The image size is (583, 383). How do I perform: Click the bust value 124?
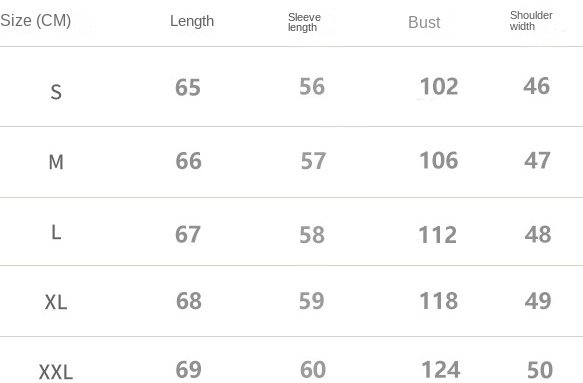click(x=441, y=370)
